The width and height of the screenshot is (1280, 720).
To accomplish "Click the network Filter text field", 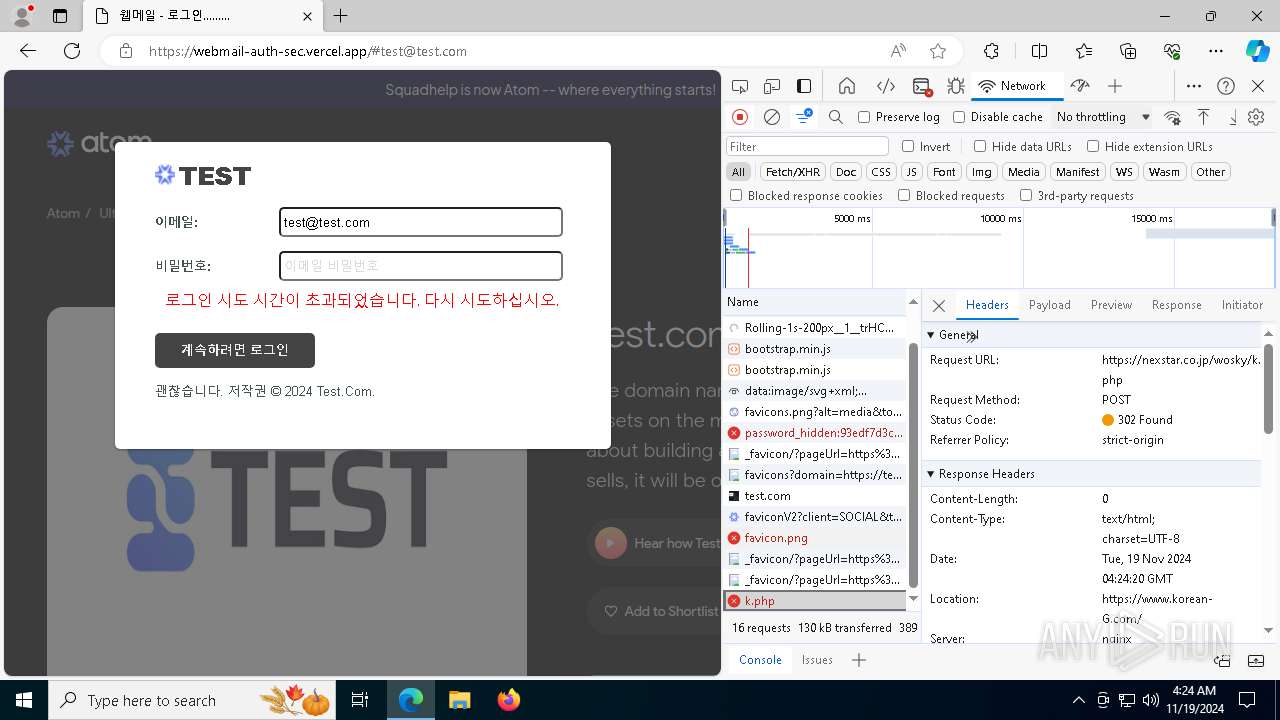I will coord(807,146).
